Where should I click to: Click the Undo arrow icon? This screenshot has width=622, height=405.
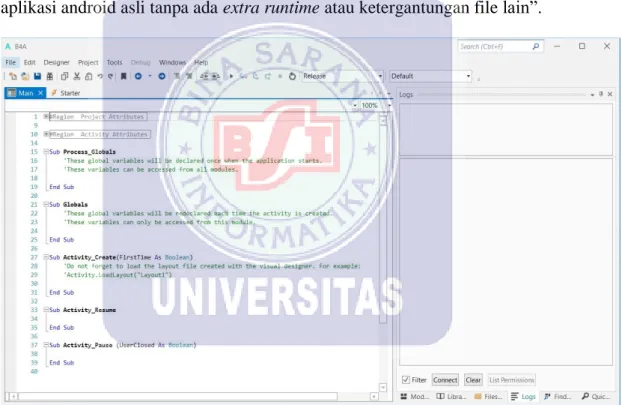pos(100,76)
